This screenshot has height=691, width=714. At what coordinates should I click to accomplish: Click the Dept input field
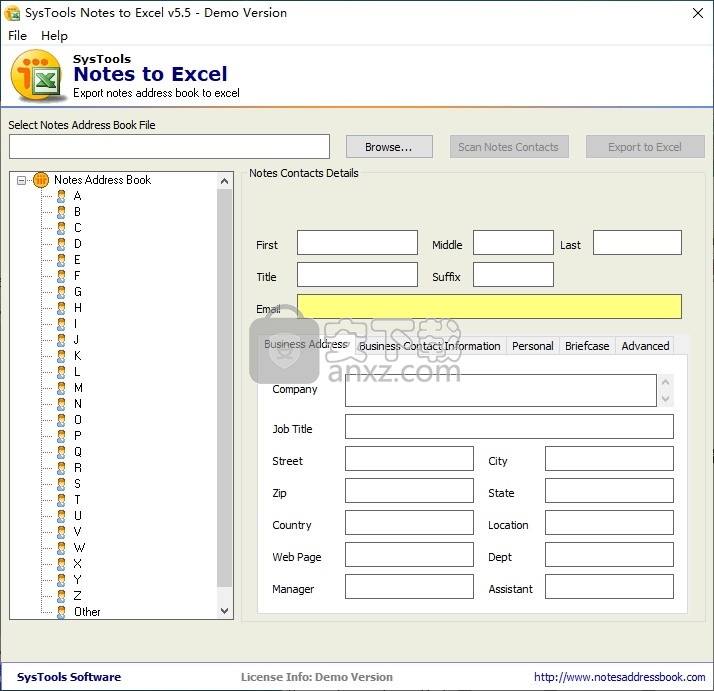coord(609,554)
